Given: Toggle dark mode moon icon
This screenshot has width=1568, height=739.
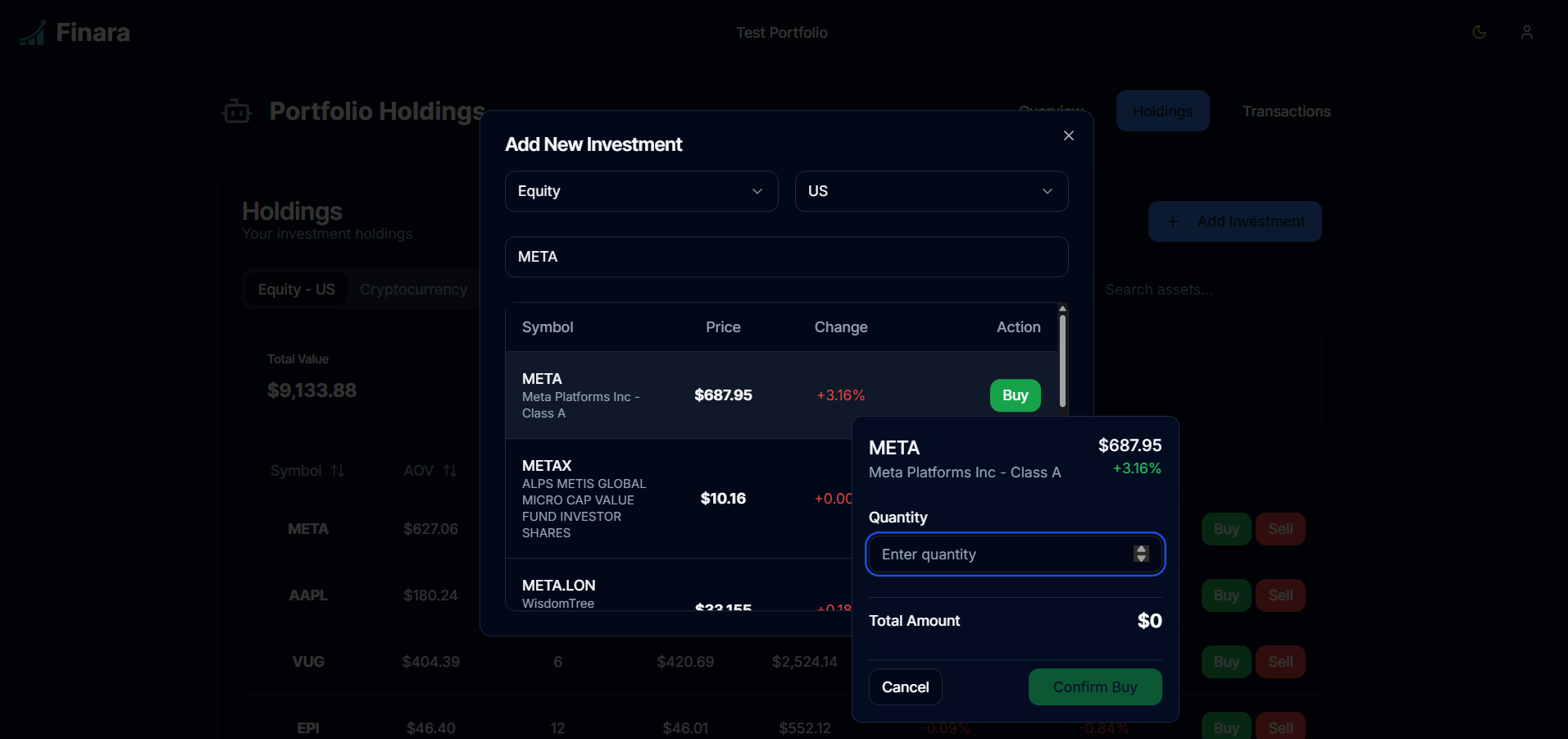Looking at the screenshot, I should click(x=1479, y=32).
